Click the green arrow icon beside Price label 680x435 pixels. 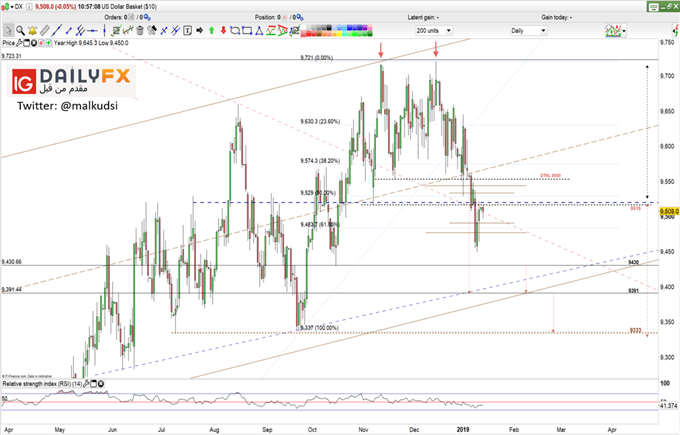(x=49, y=43)
